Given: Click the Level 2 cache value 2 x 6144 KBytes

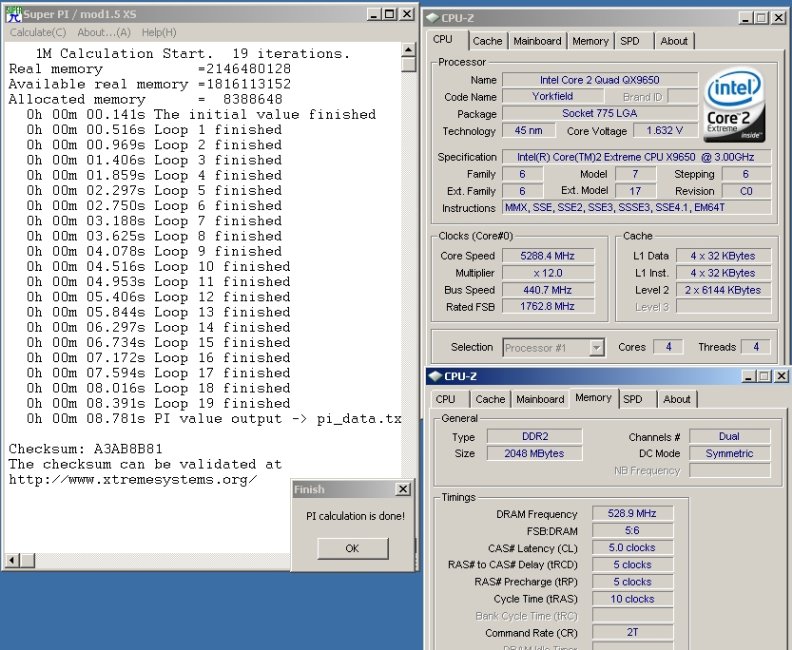Looking at the screenshot, I should pos(723,290).
